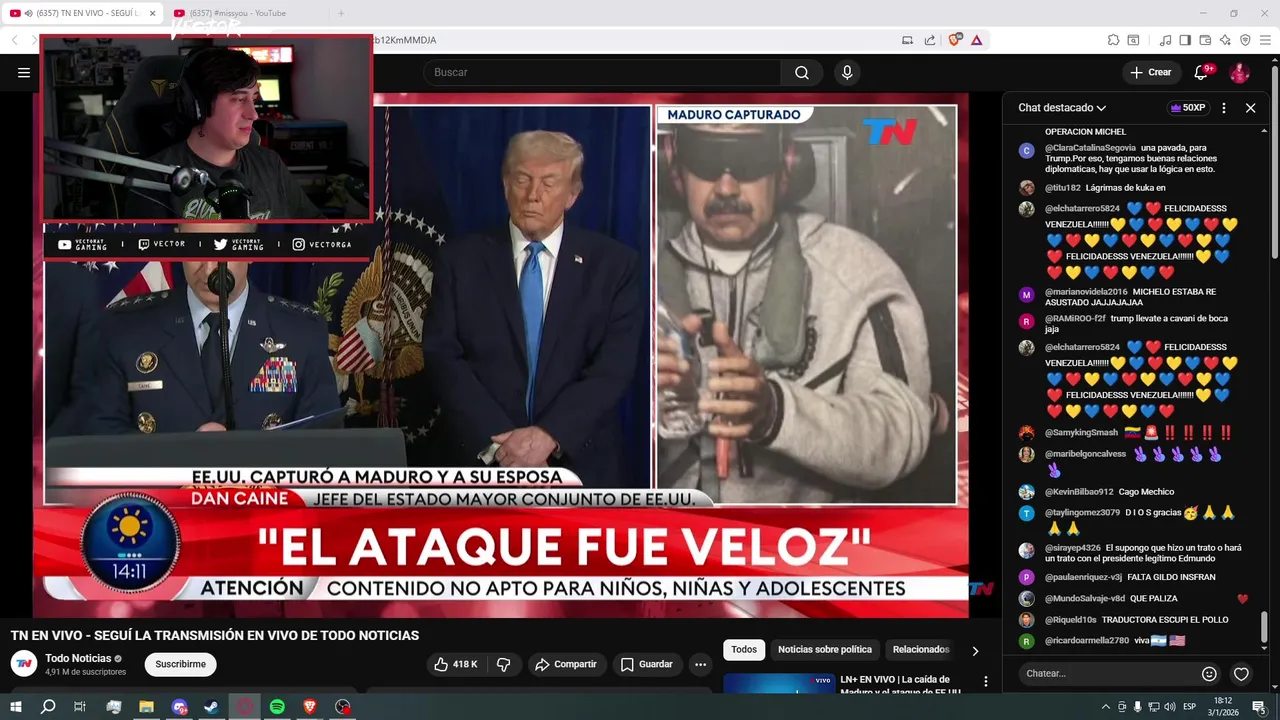Open a new browser tab
The height and width of the screenshot is (720, 1280).
coord(340,13)
